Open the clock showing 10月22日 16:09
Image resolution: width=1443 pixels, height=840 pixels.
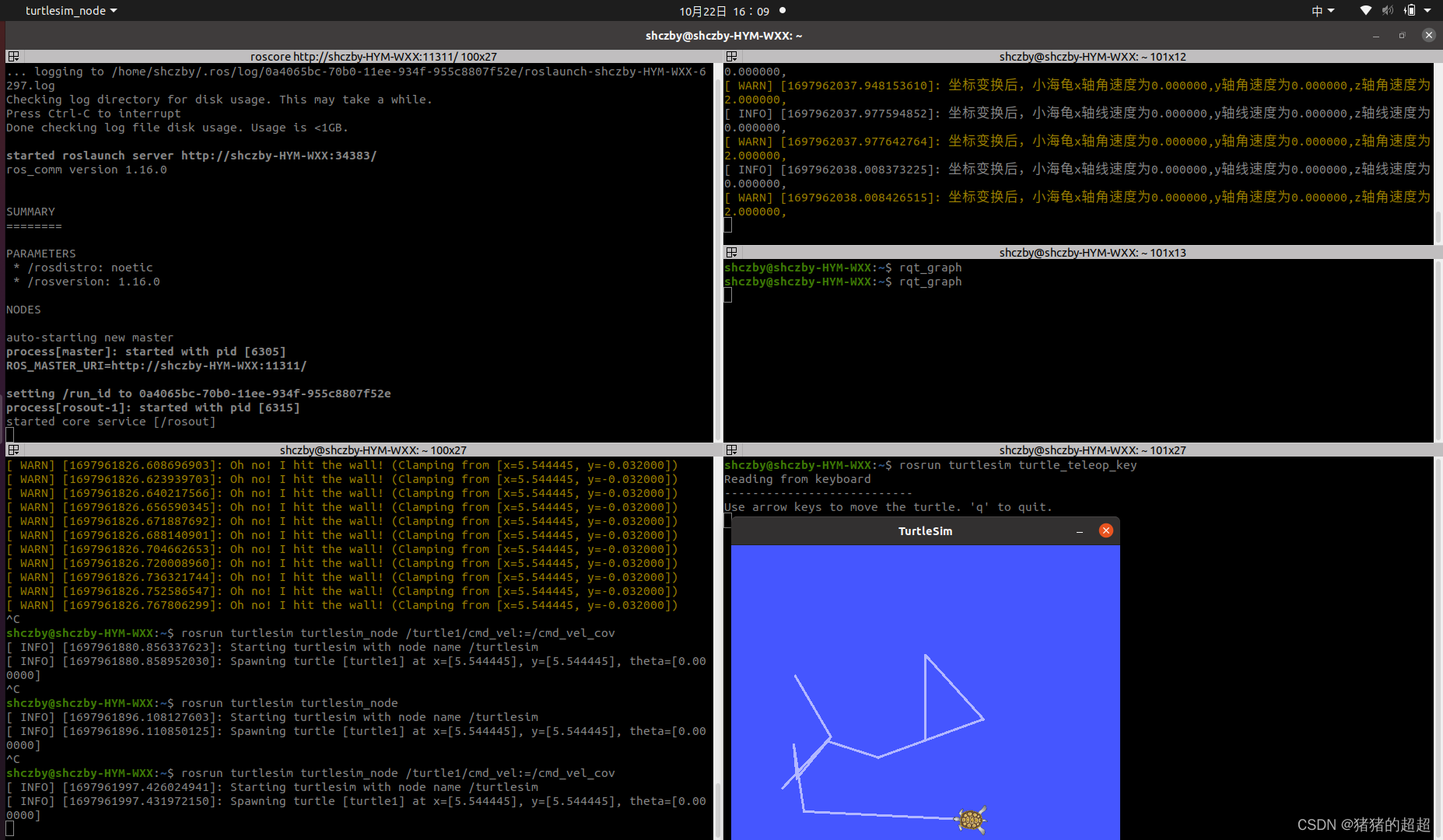click(724, 11)
